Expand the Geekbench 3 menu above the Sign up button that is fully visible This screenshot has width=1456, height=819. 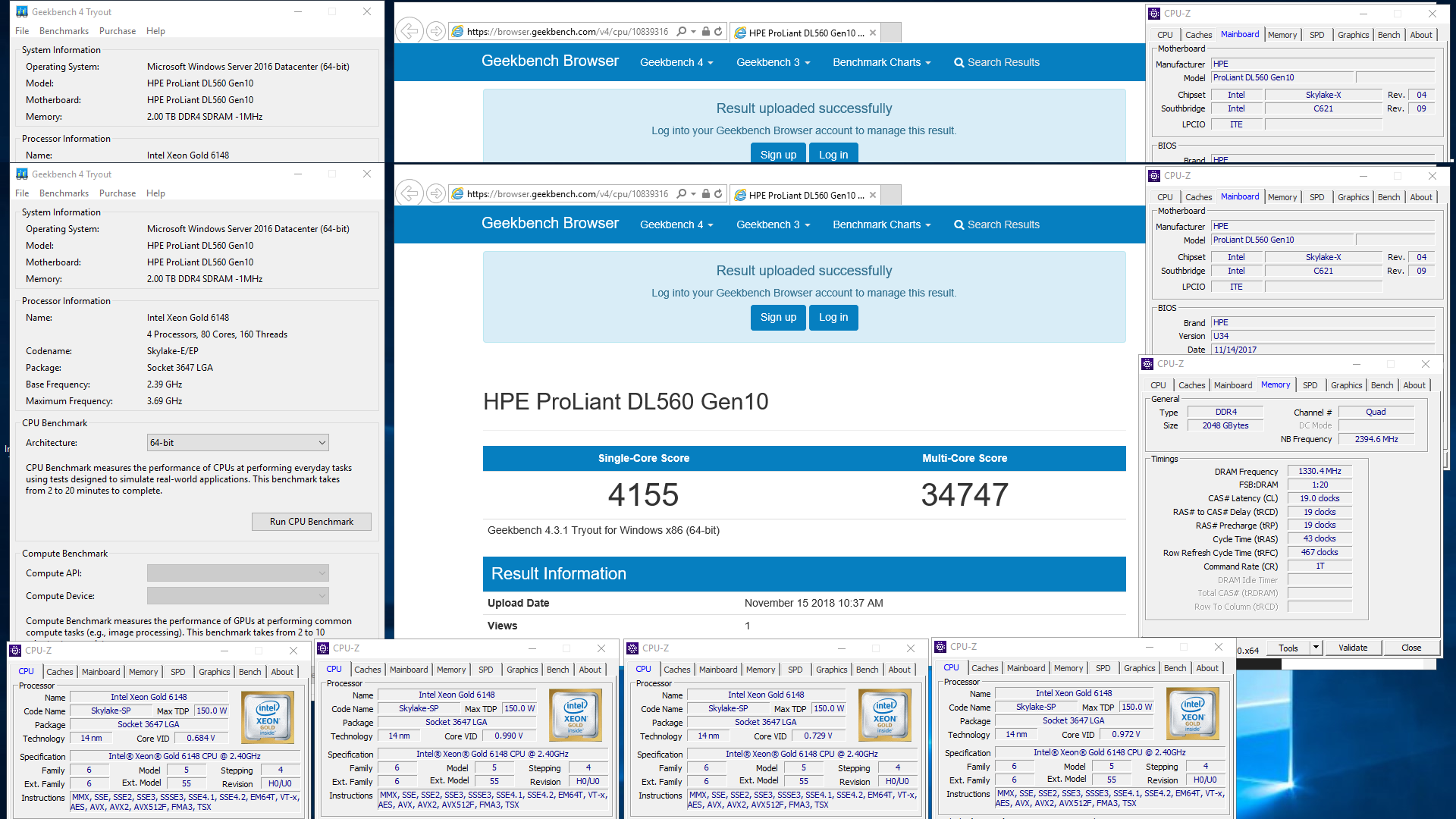[773, 224]
